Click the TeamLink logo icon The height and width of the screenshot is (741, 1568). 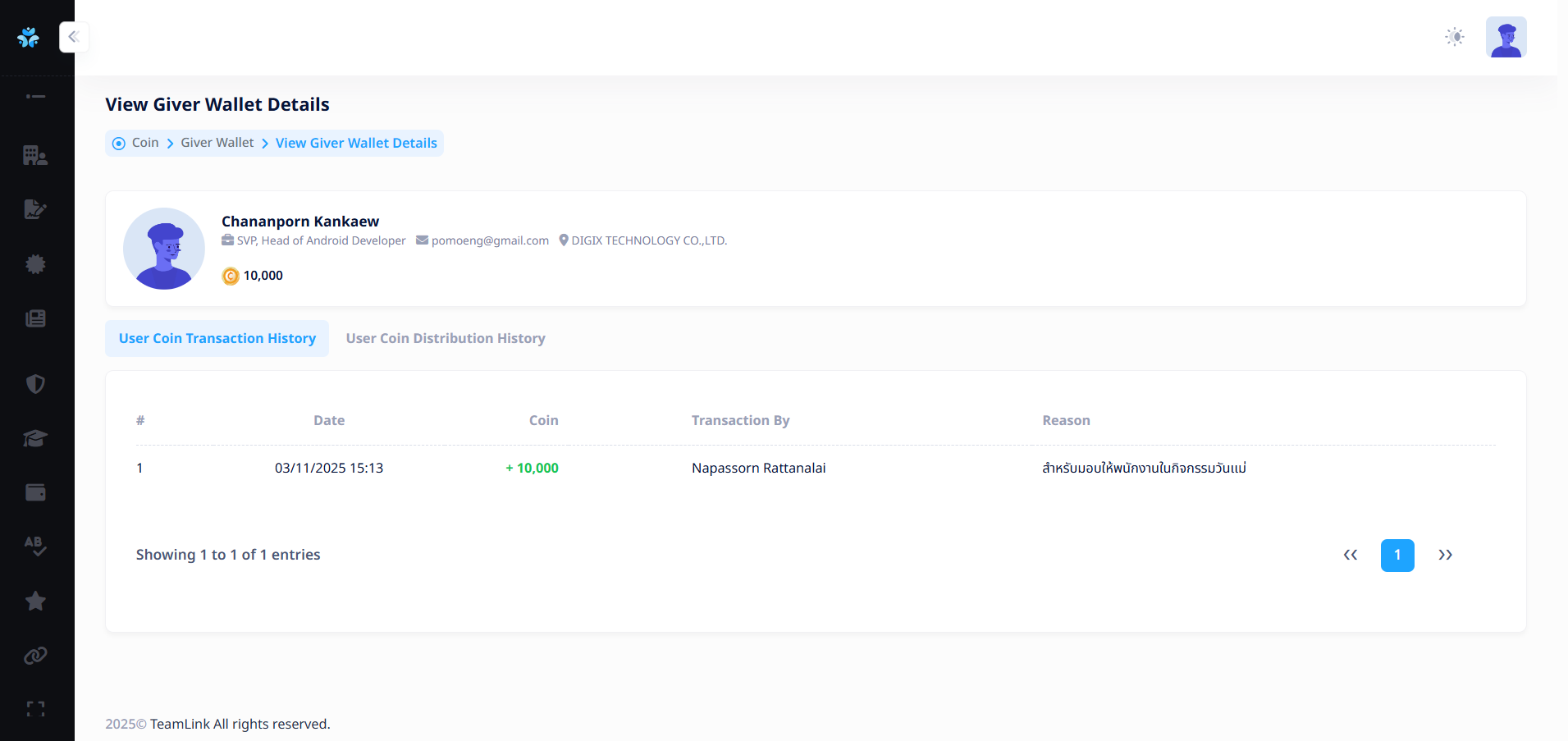[x=29, y=37]
